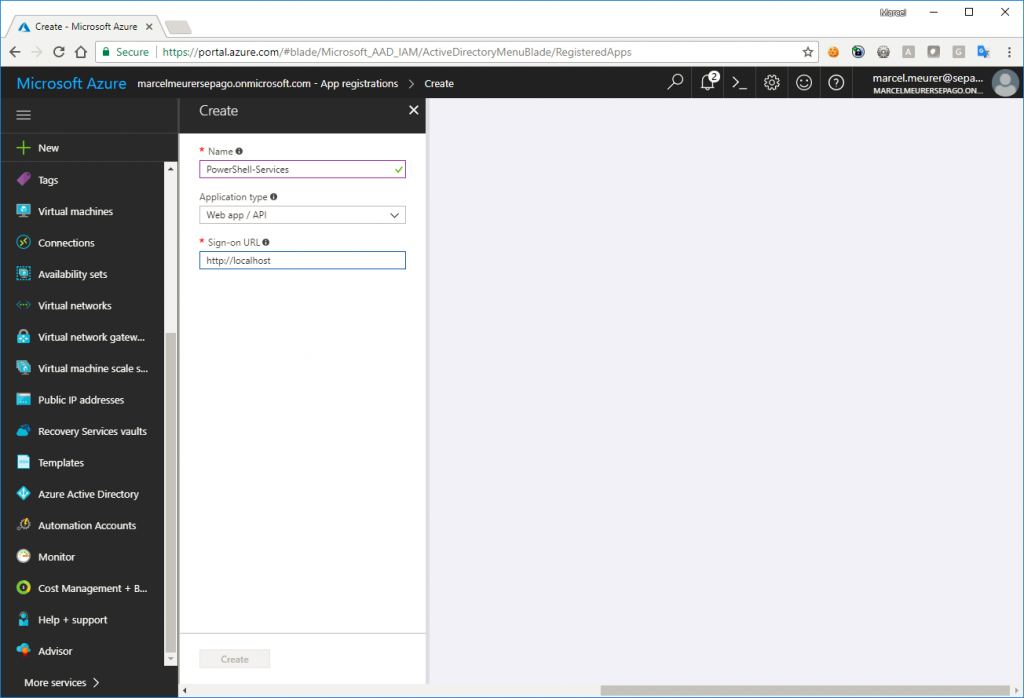
Task: Switch to the Create - Microsoft Azure tab
Action: click(x=85, y=27)
